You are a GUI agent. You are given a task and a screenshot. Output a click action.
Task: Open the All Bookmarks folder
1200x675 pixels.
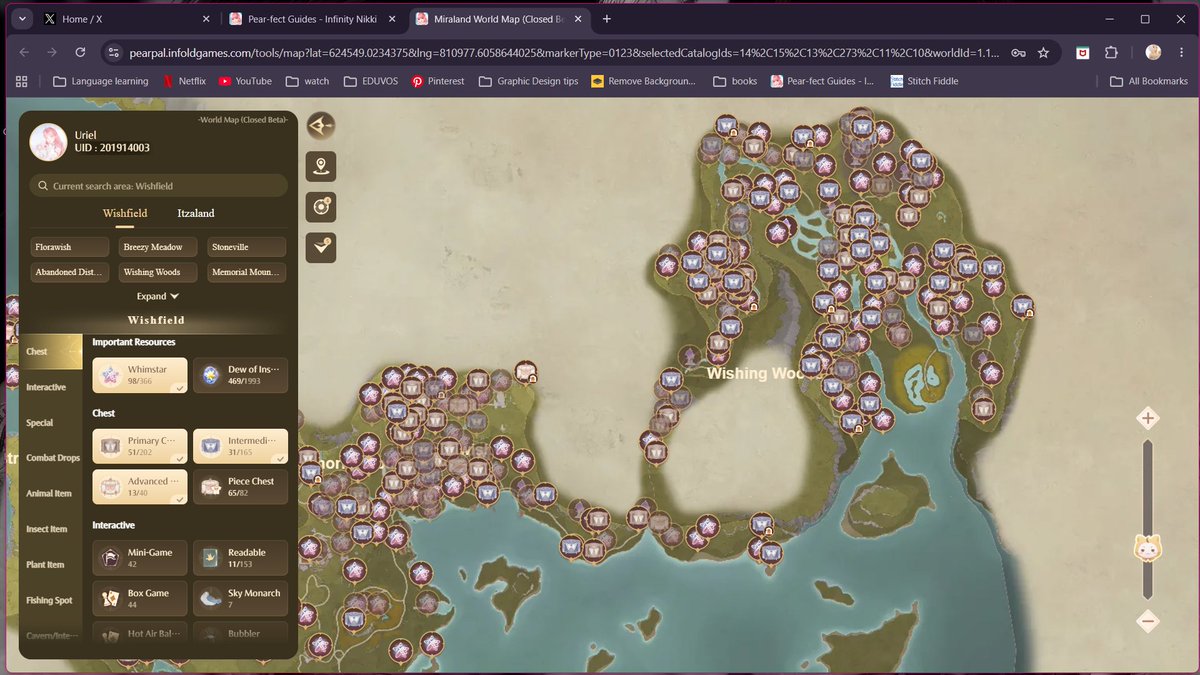[1149, 81]
